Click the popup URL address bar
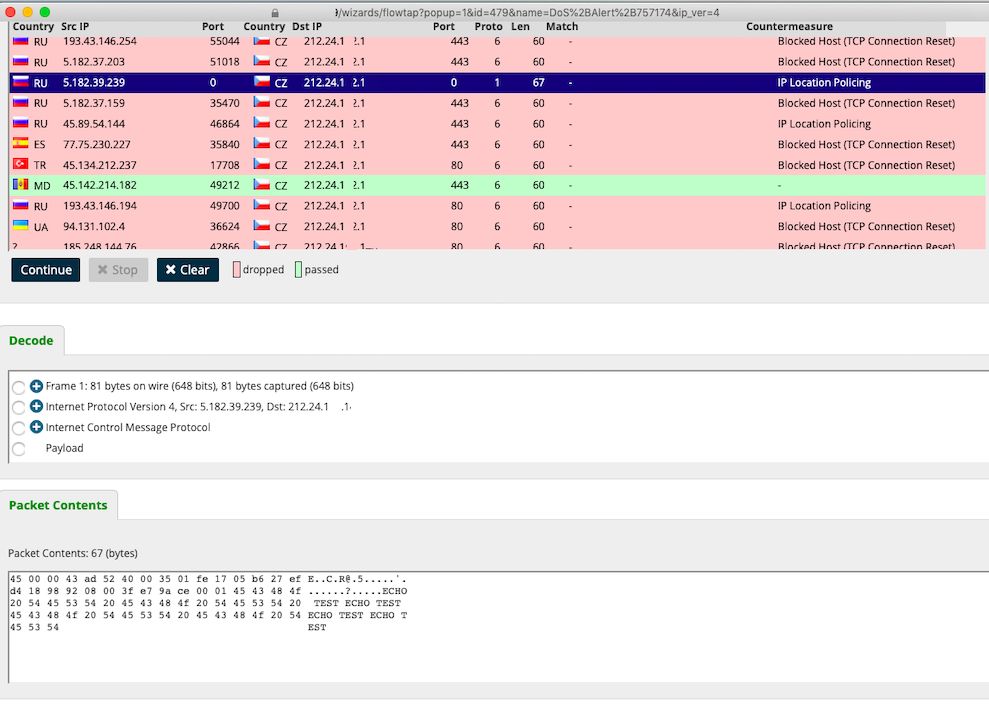 click(529, 13)
